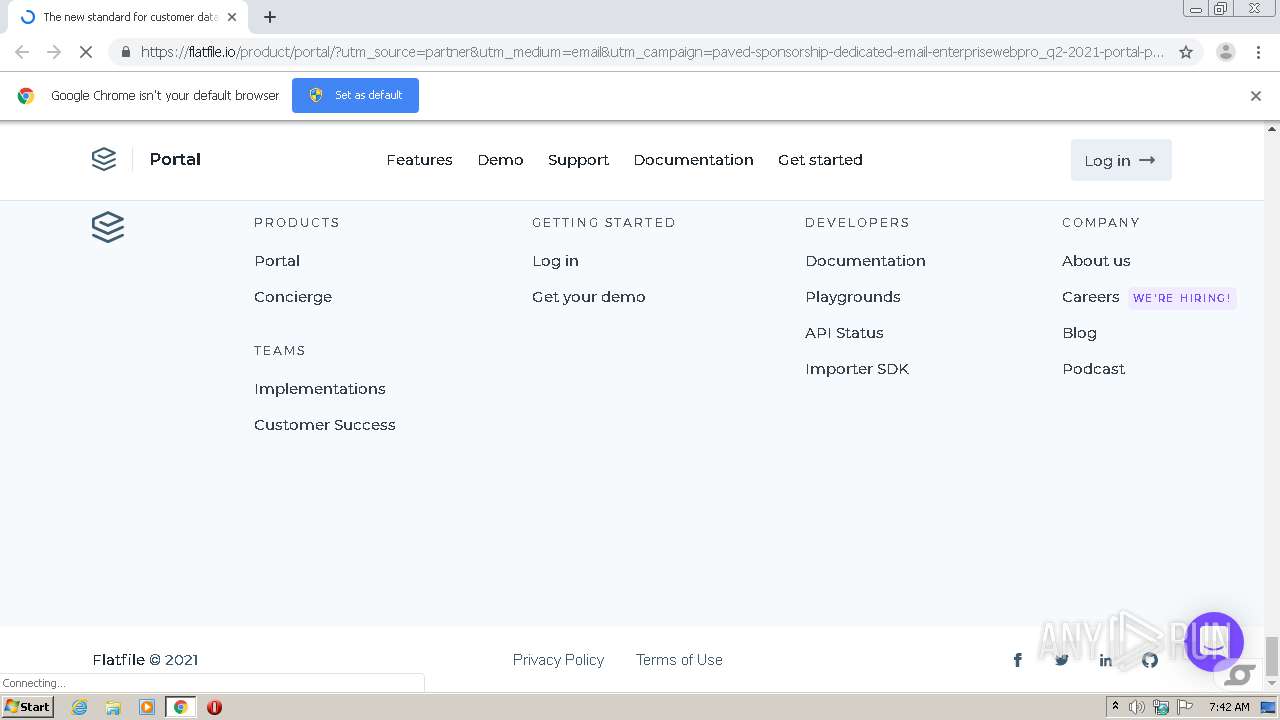Open the Portal link under Products
The width and height of the screenshot is (1280, 720).
pos(277,261)
